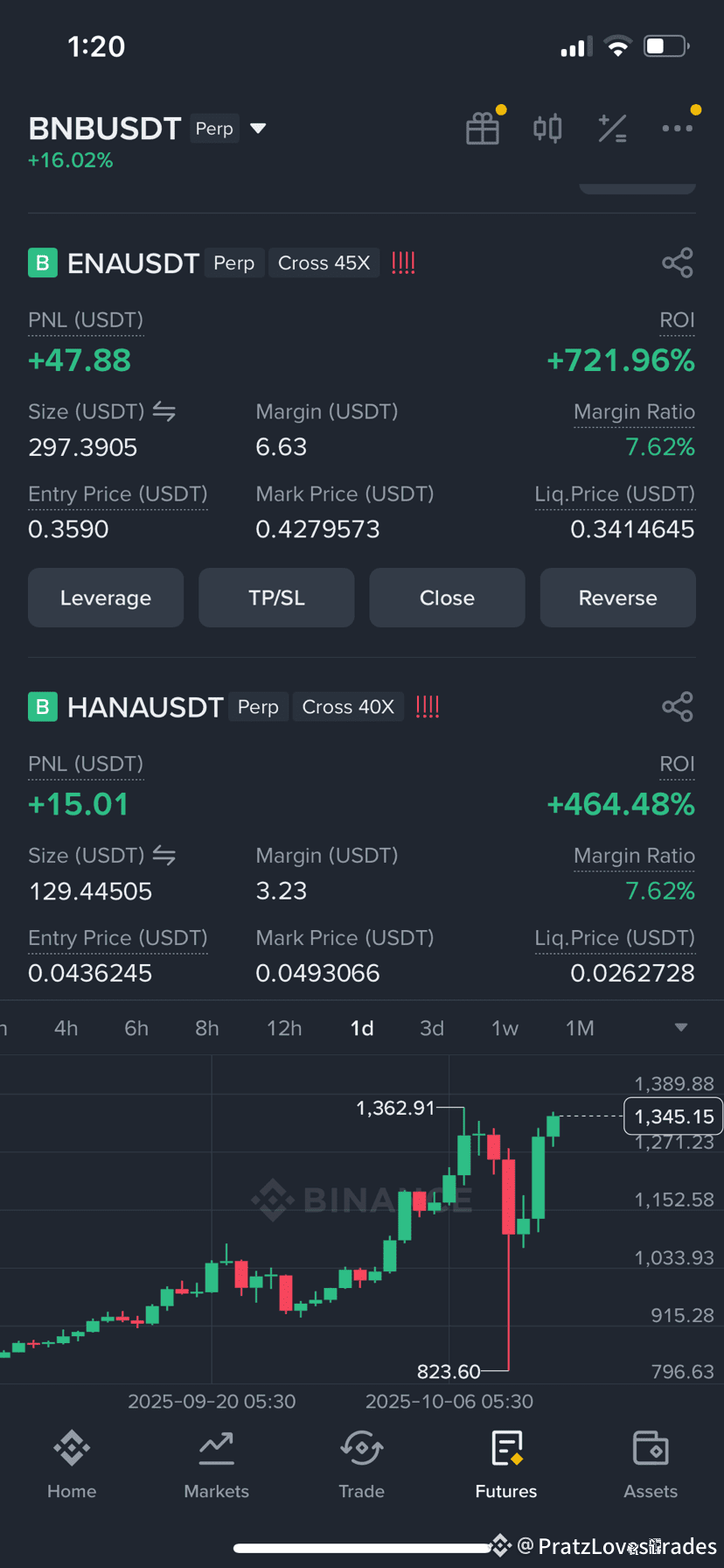
Task: Go to the Futures tab
Action: point(506,1466)
